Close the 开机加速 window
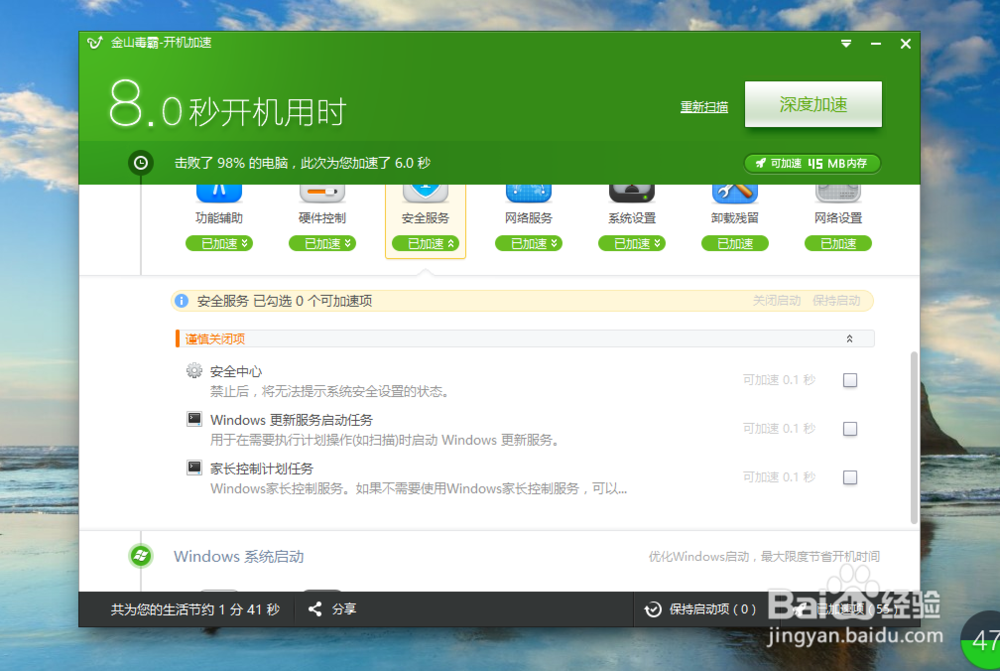The image size is (1000, 671). (x=906, y=43)
